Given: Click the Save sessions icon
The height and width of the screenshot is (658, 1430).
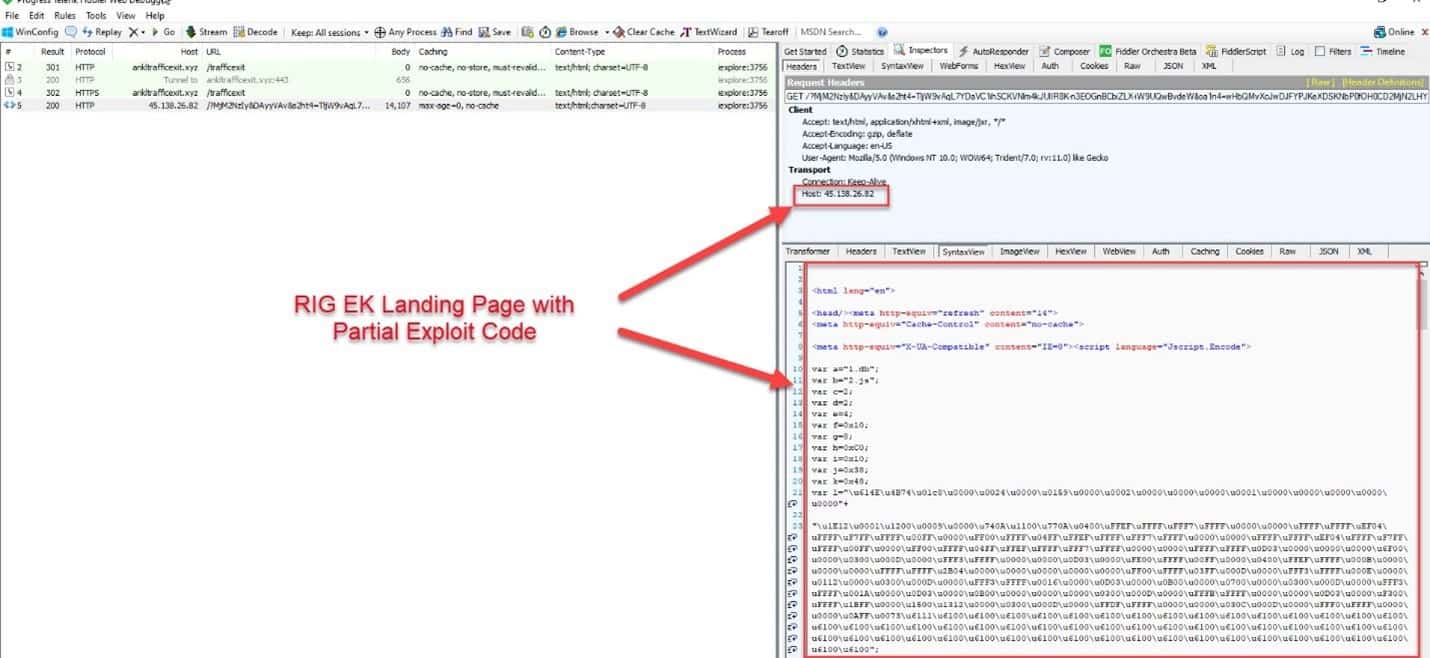Looking at the screenshot, I should tap(495, 32).
